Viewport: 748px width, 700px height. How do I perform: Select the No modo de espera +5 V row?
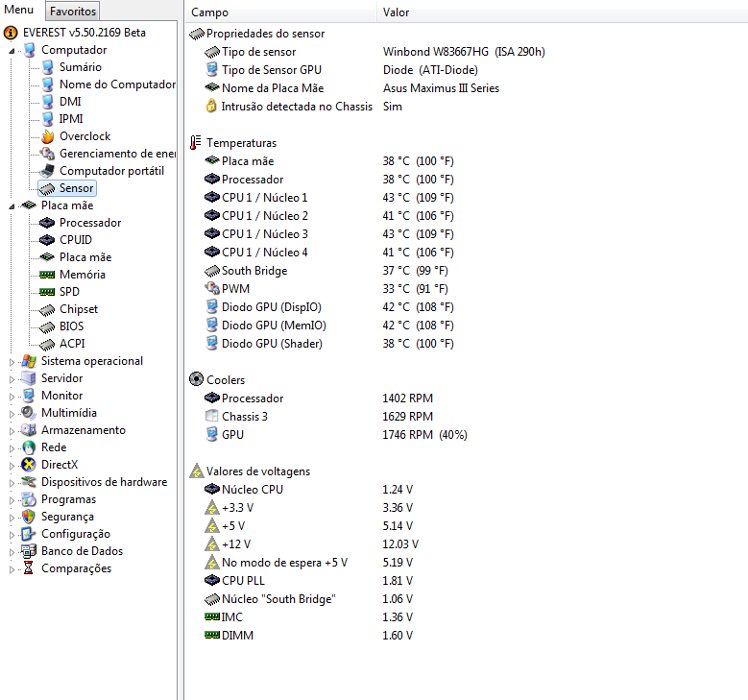tap(309, 563)
